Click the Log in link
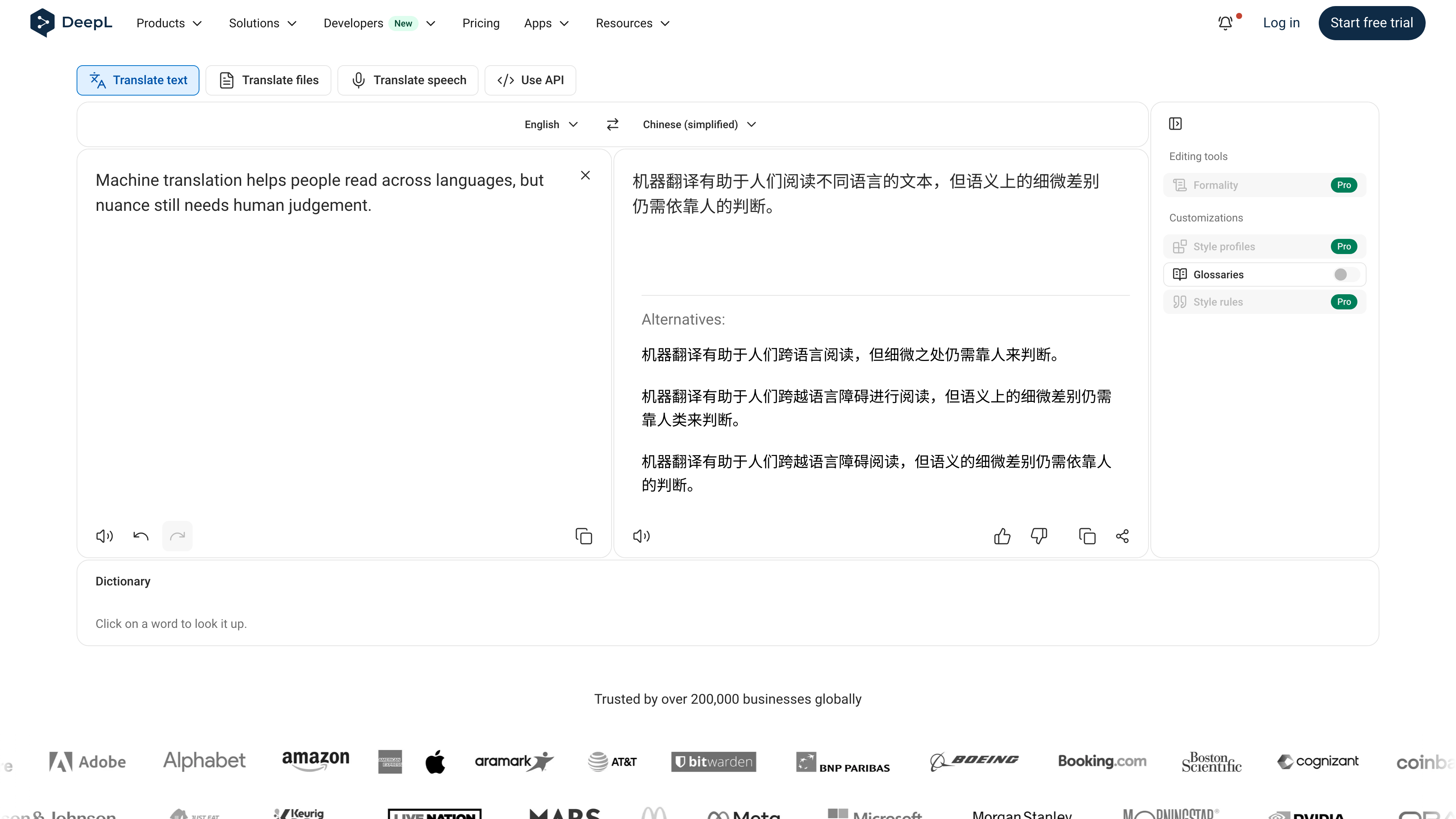Viewport: 1456px width, 819px height. point(1281,23)
